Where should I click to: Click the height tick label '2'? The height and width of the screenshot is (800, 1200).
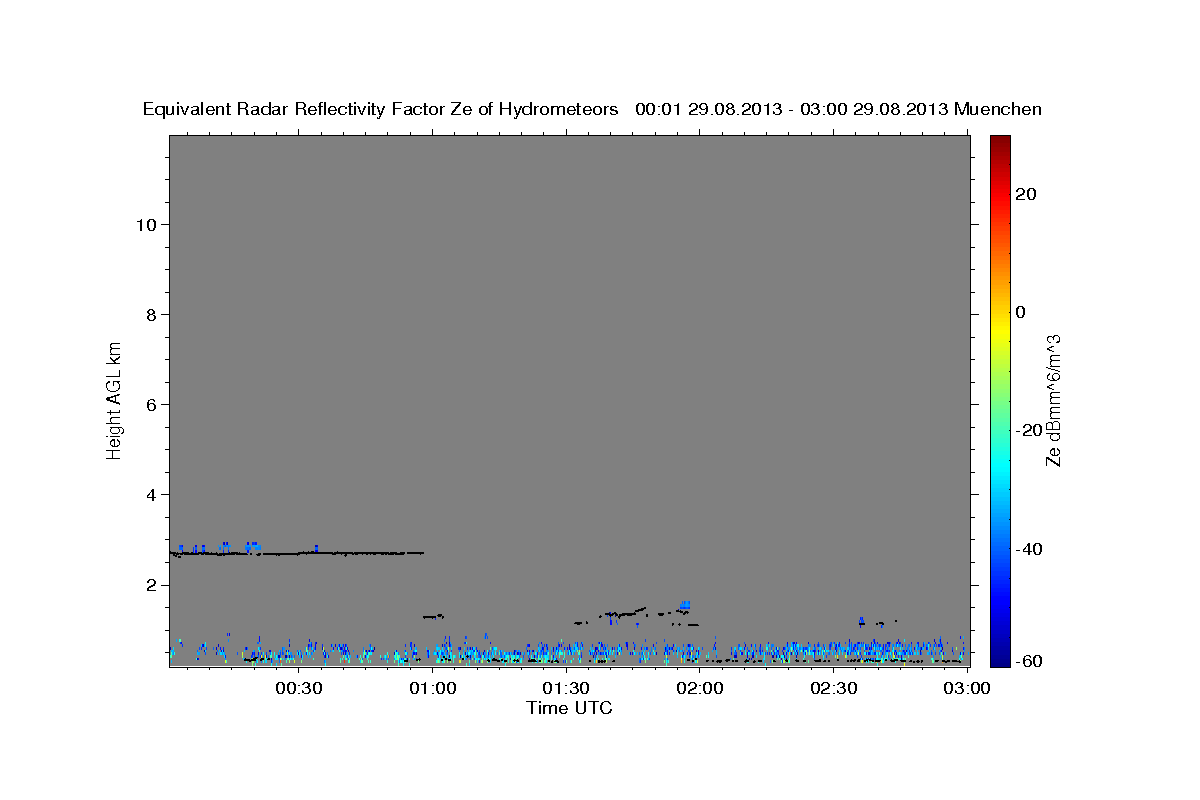[151, 585]
